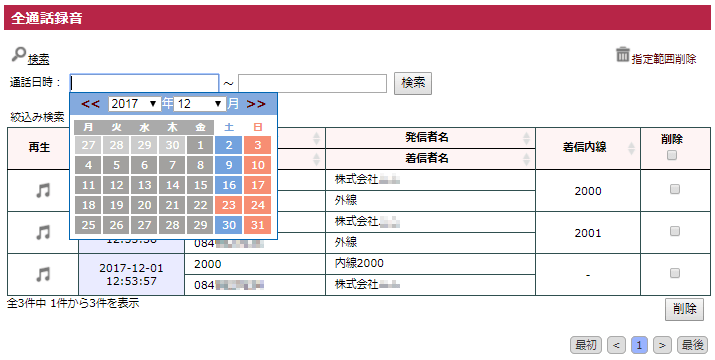
Task: Select December 11 in calendar
Action: [x=88, y=185]
